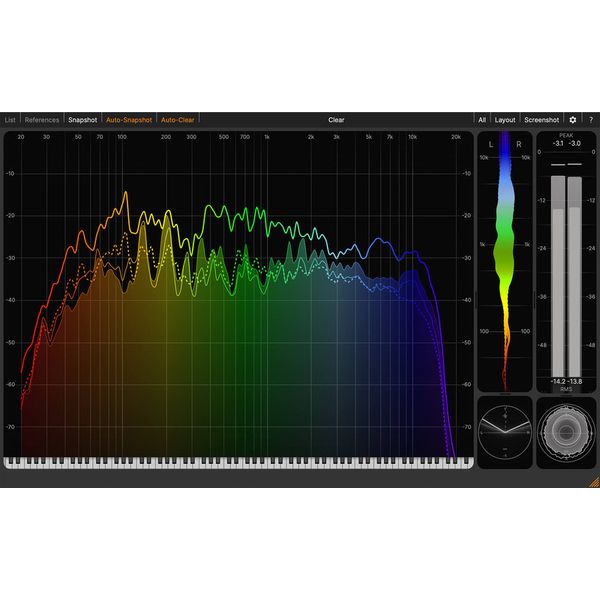Image resolution: width=600 pixels, height=600 pixels.
Task: Open help with the question mark
Action: (591, 120)
